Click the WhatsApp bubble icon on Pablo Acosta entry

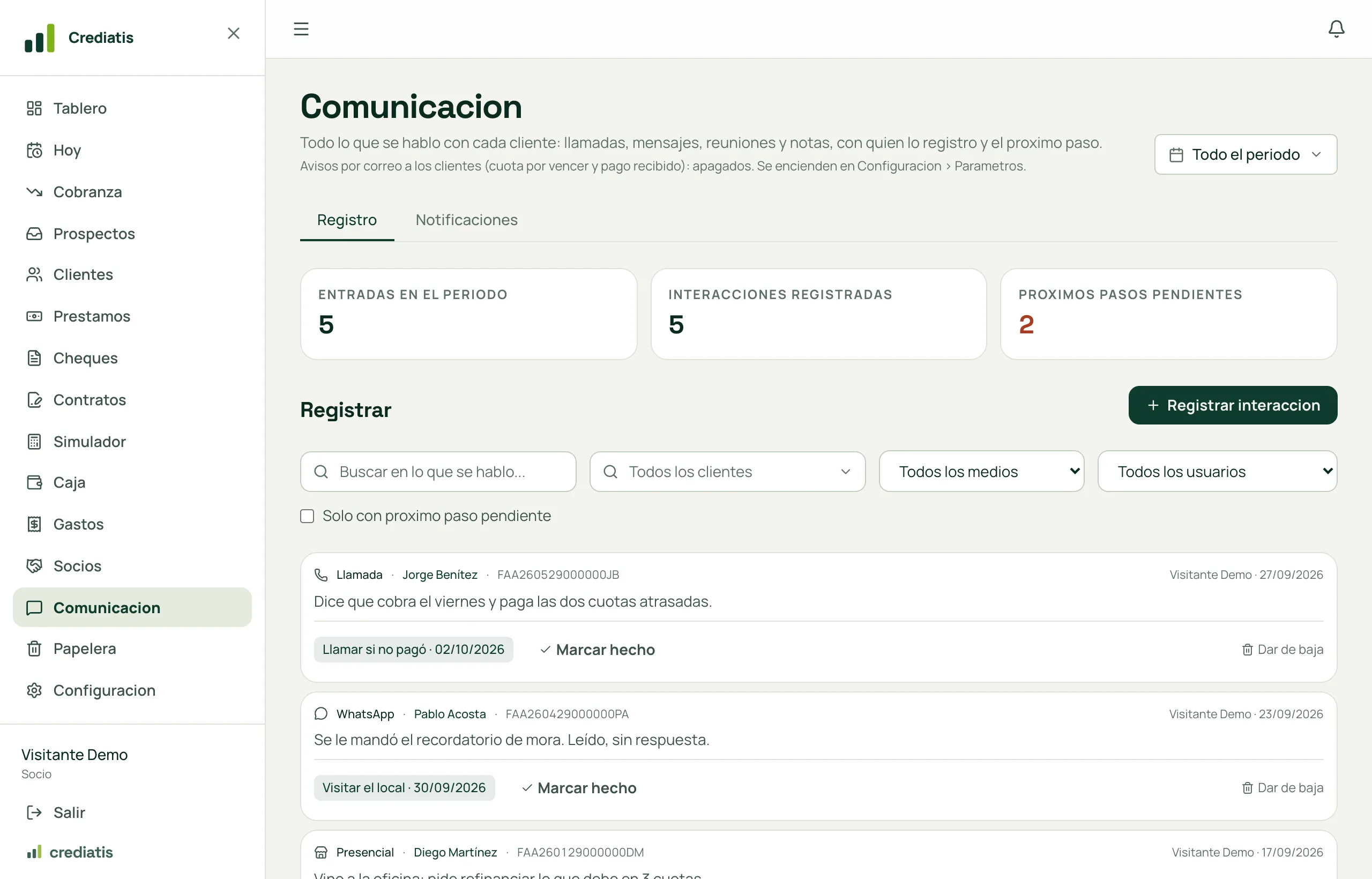coord(320,713)
